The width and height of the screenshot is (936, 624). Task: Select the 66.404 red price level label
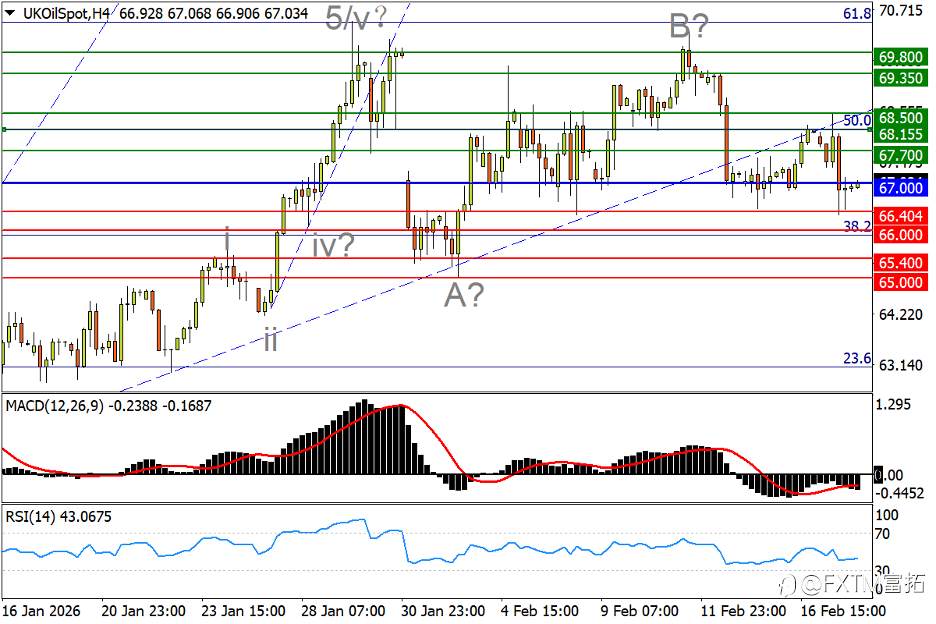point(901,216)
